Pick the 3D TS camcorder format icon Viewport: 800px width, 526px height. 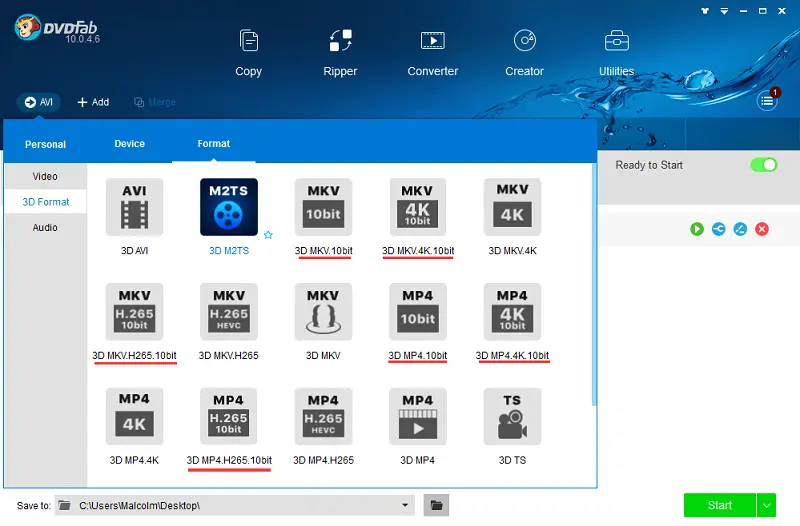(x=512, y=416)
